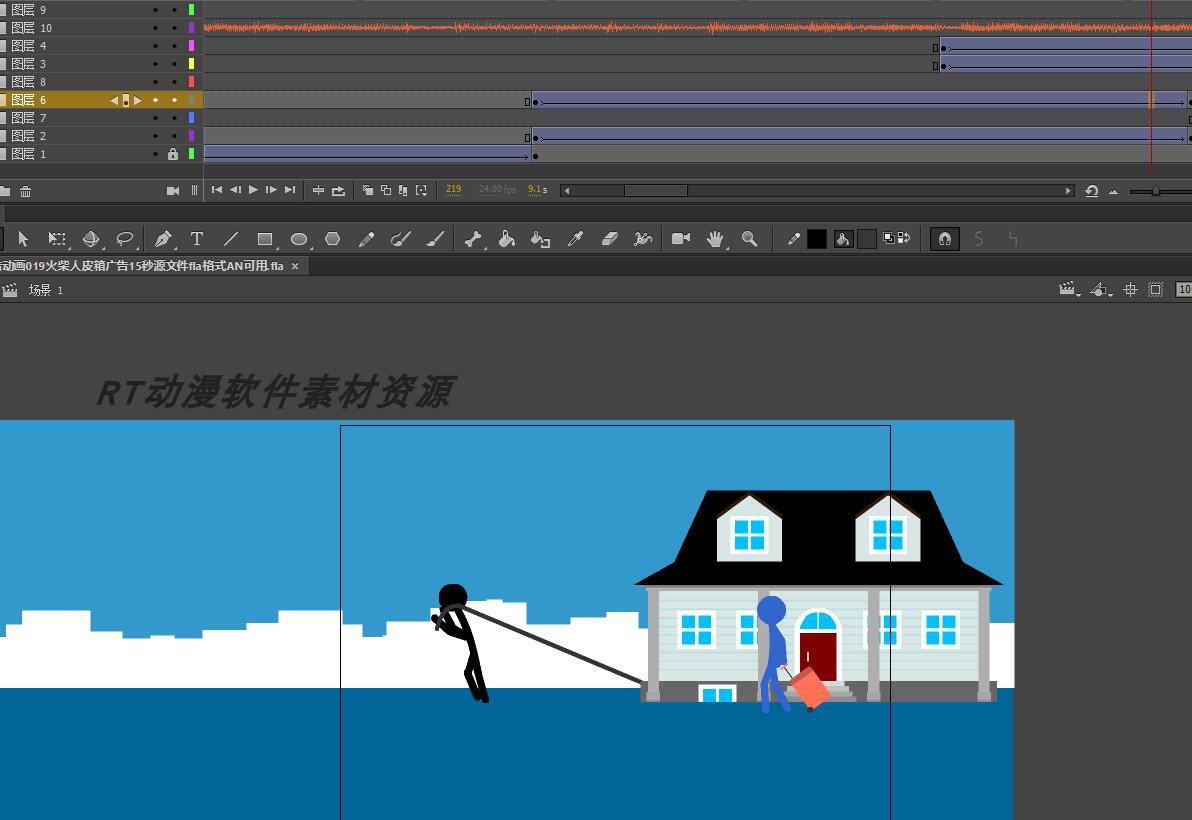Click timeline scrollbar left arrow

[x=566, y=191]
